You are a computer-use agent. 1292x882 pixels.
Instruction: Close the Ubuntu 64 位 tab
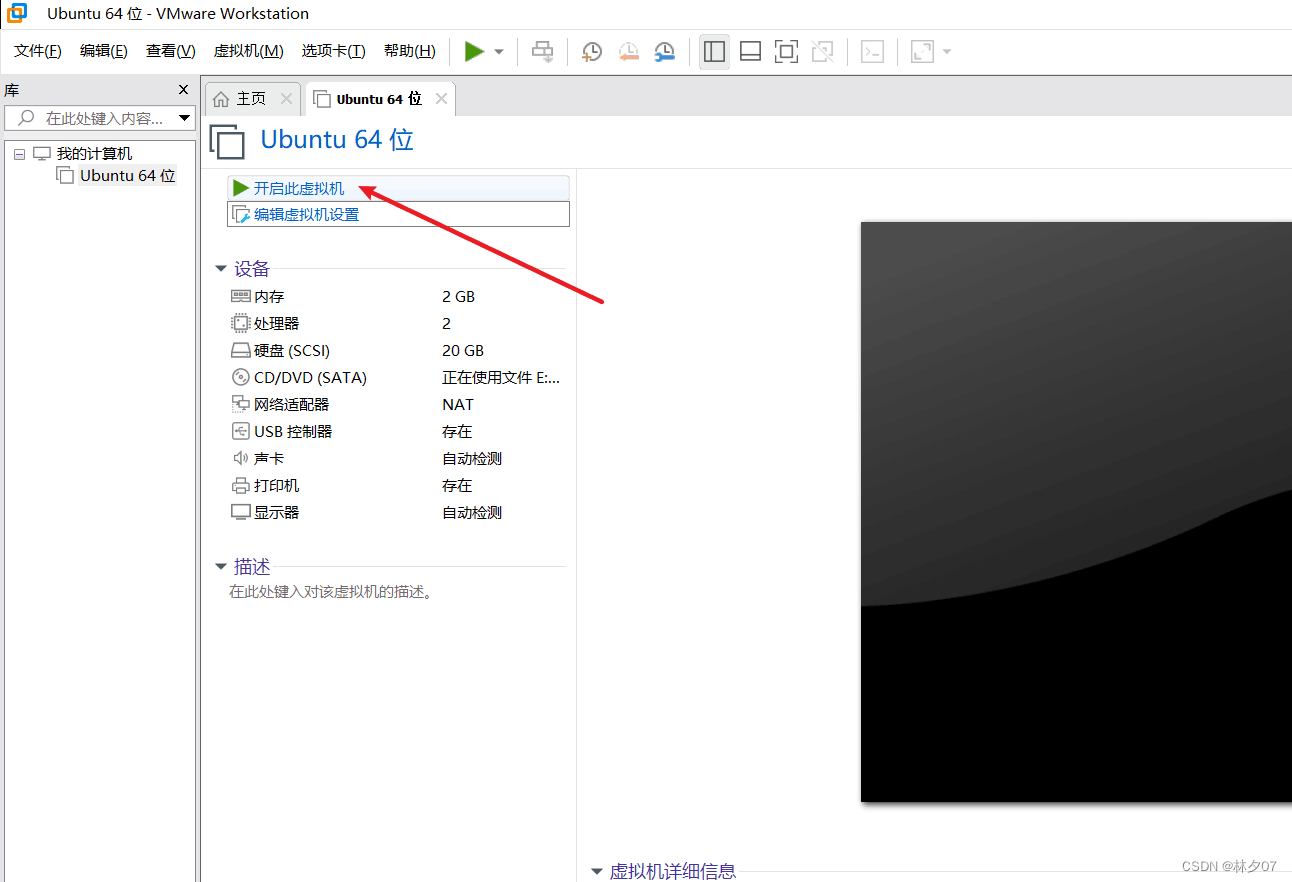[441, 98]
